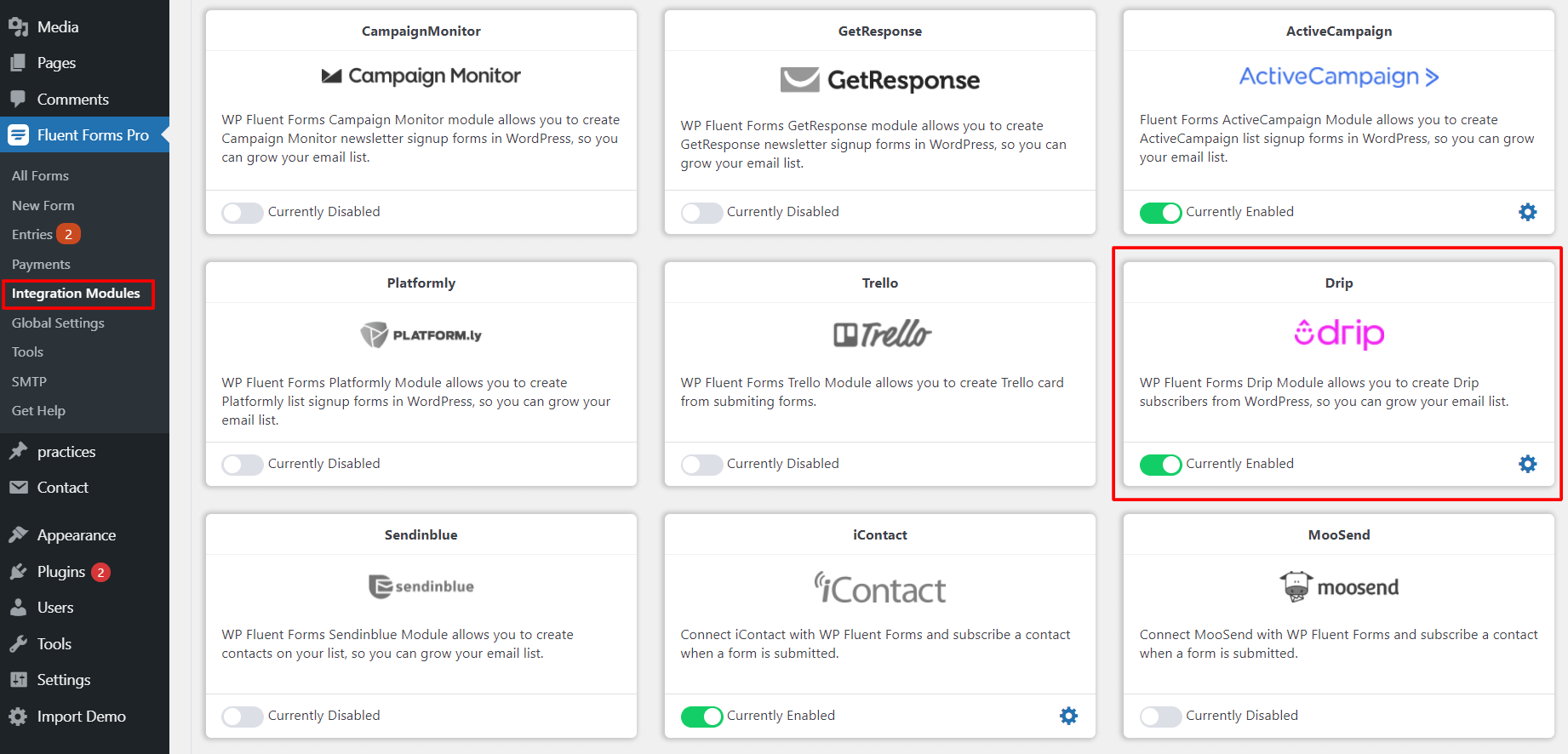Open Drip module settings gear
This screenshot has width=1568, height=754.
1528,464
